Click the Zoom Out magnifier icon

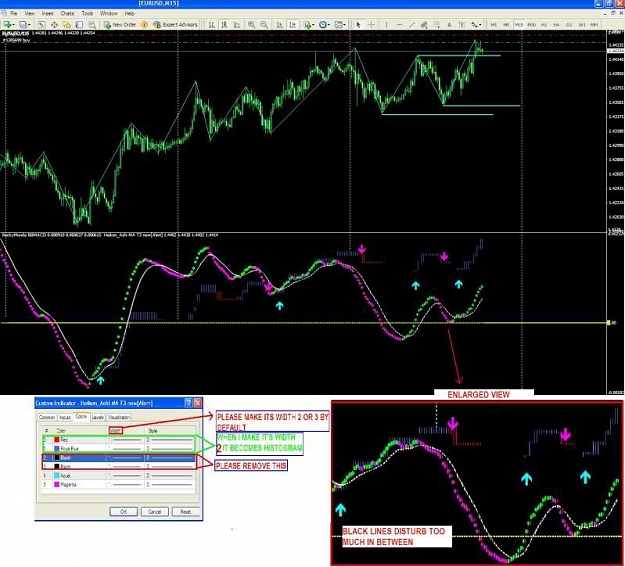click(x=264, y=25)
